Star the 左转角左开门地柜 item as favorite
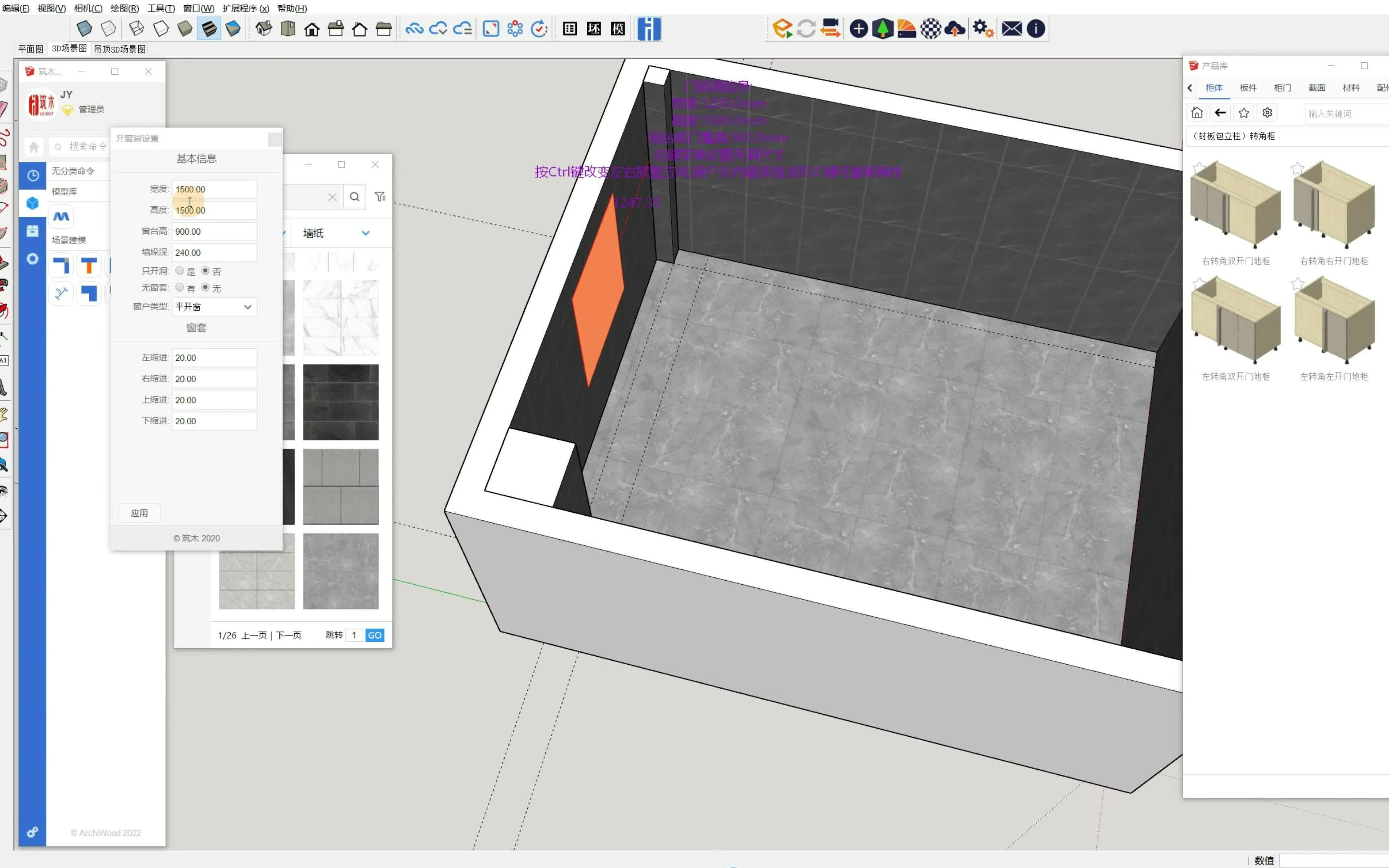The image size is (1389, 868). point(1297,284)
